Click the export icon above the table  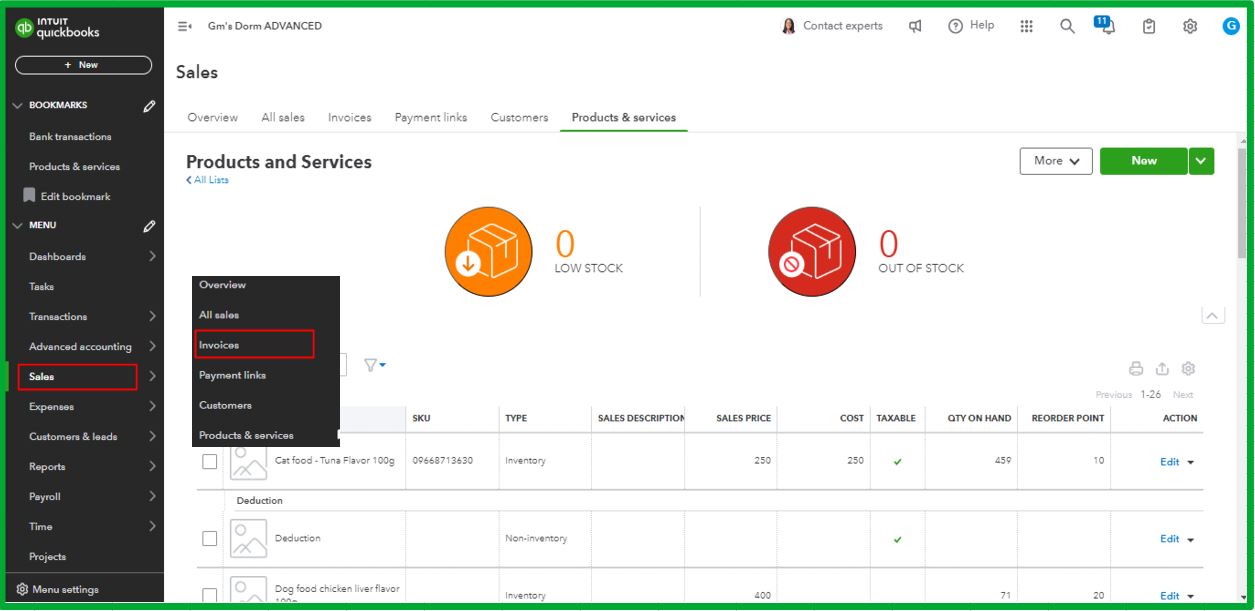(x=1162, y=368)
